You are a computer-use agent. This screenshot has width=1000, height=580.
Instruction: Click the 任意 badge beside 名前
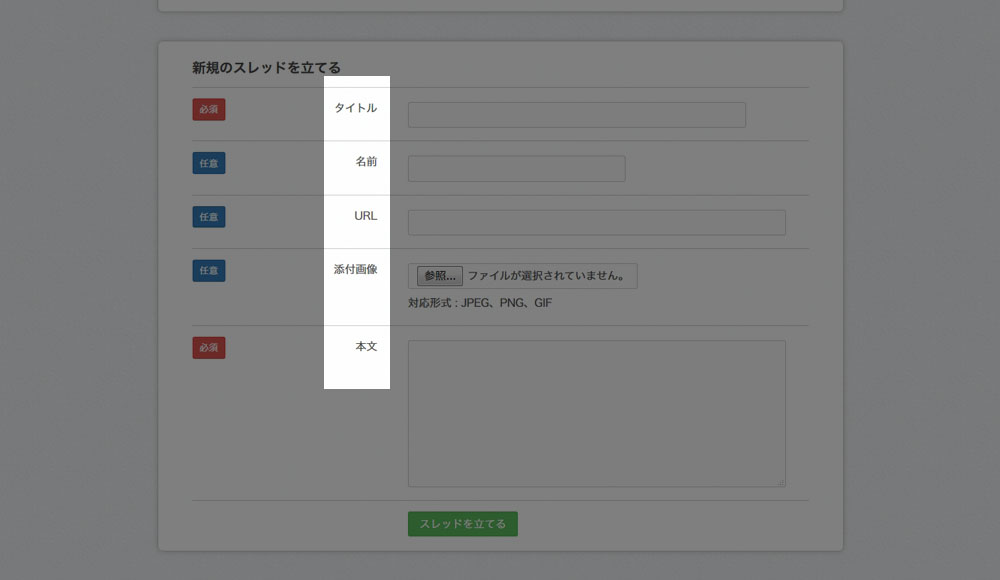coord(209,163)
